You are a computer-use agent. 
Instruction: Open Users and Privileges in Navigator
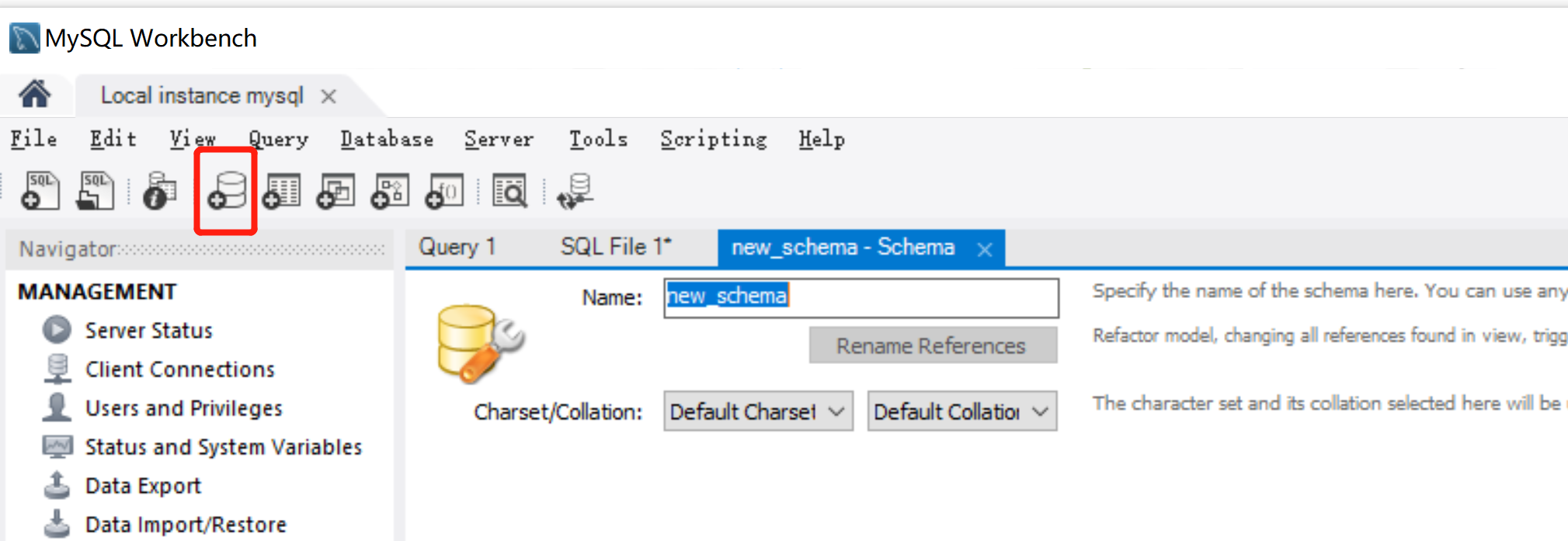click(x=184, y=408)
